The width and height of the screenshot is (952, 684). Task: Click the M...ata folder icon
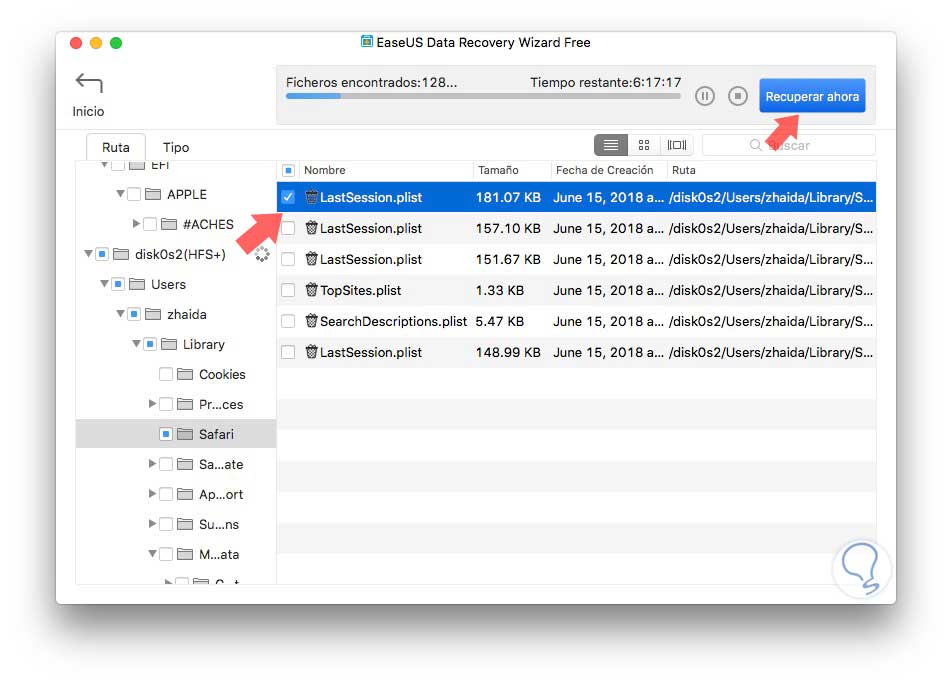coord(185,554)
